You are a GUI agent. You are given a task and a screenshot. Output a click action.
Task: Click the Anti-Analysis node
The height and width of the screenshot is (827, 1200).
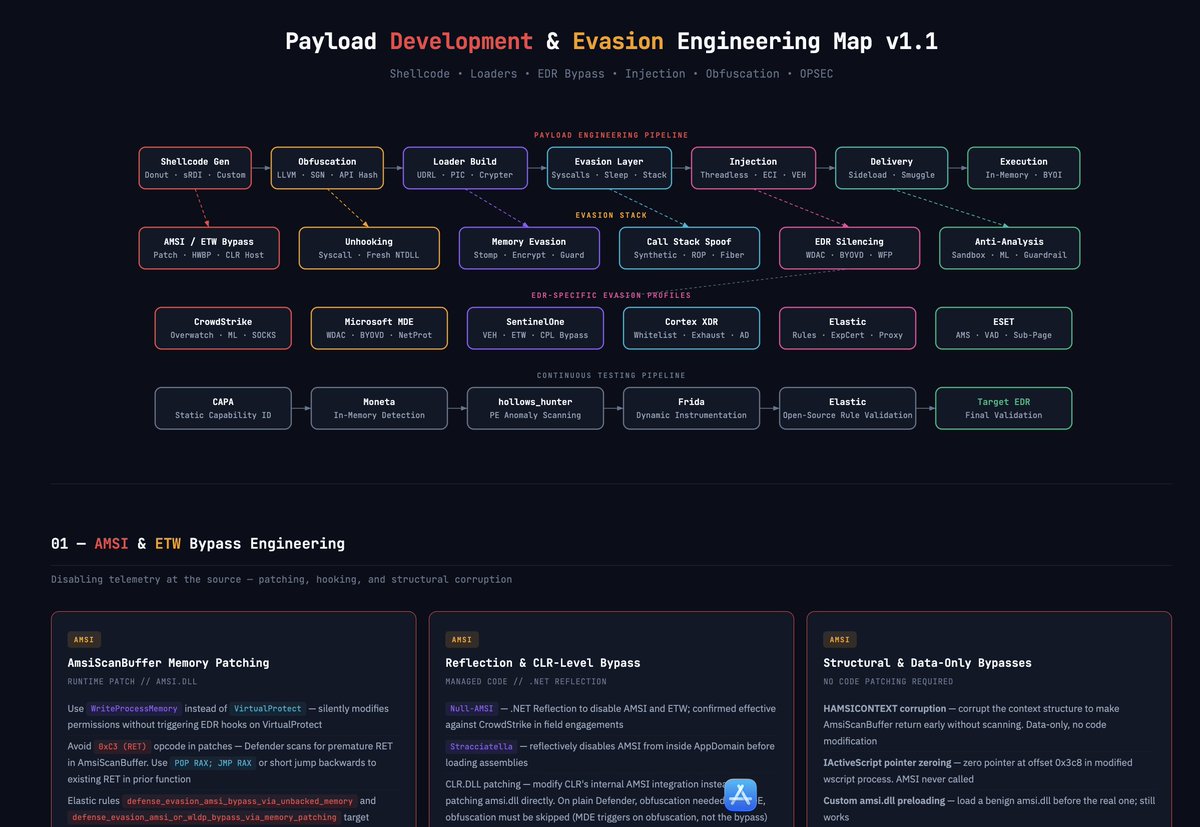1009,248
